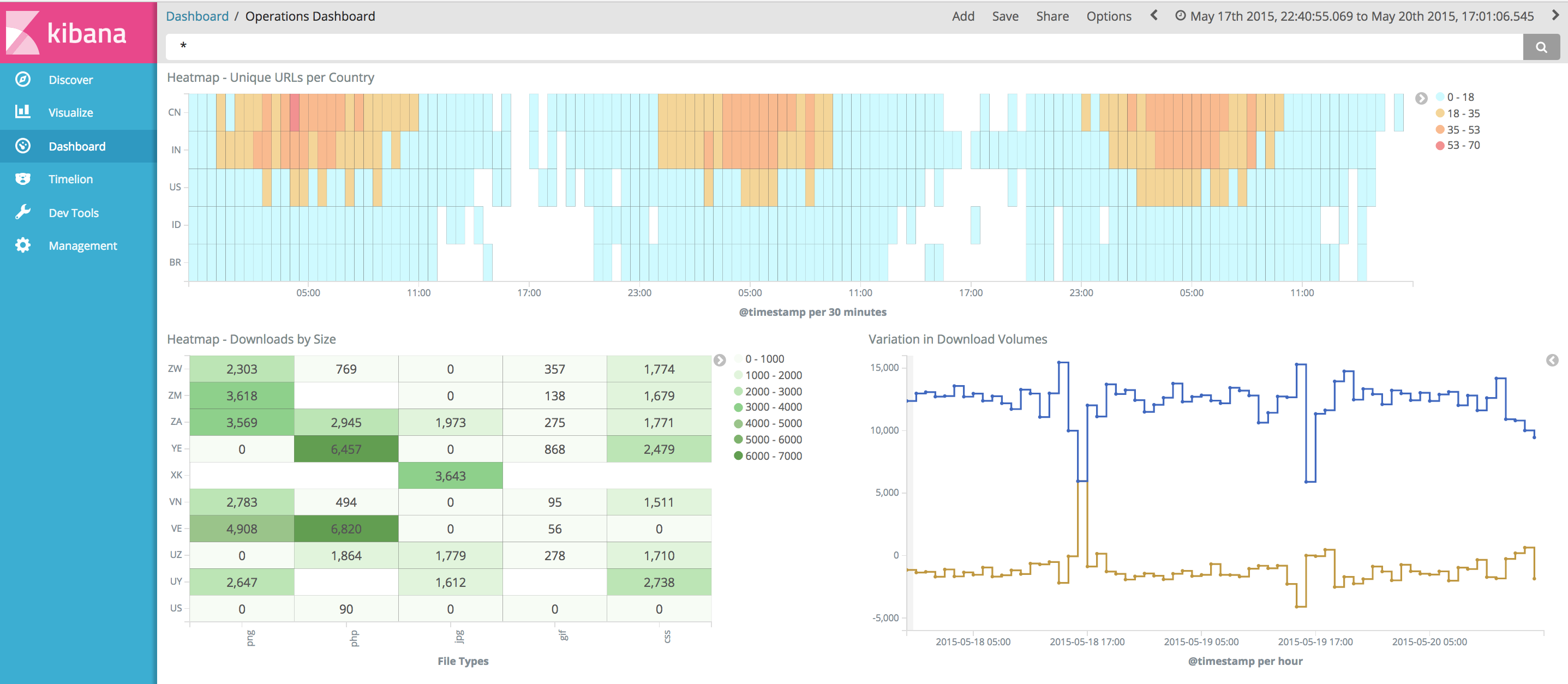Collapse the Downloads by Size legend
The height and width of the screenshot is (684, 1568).
(720, 359)
